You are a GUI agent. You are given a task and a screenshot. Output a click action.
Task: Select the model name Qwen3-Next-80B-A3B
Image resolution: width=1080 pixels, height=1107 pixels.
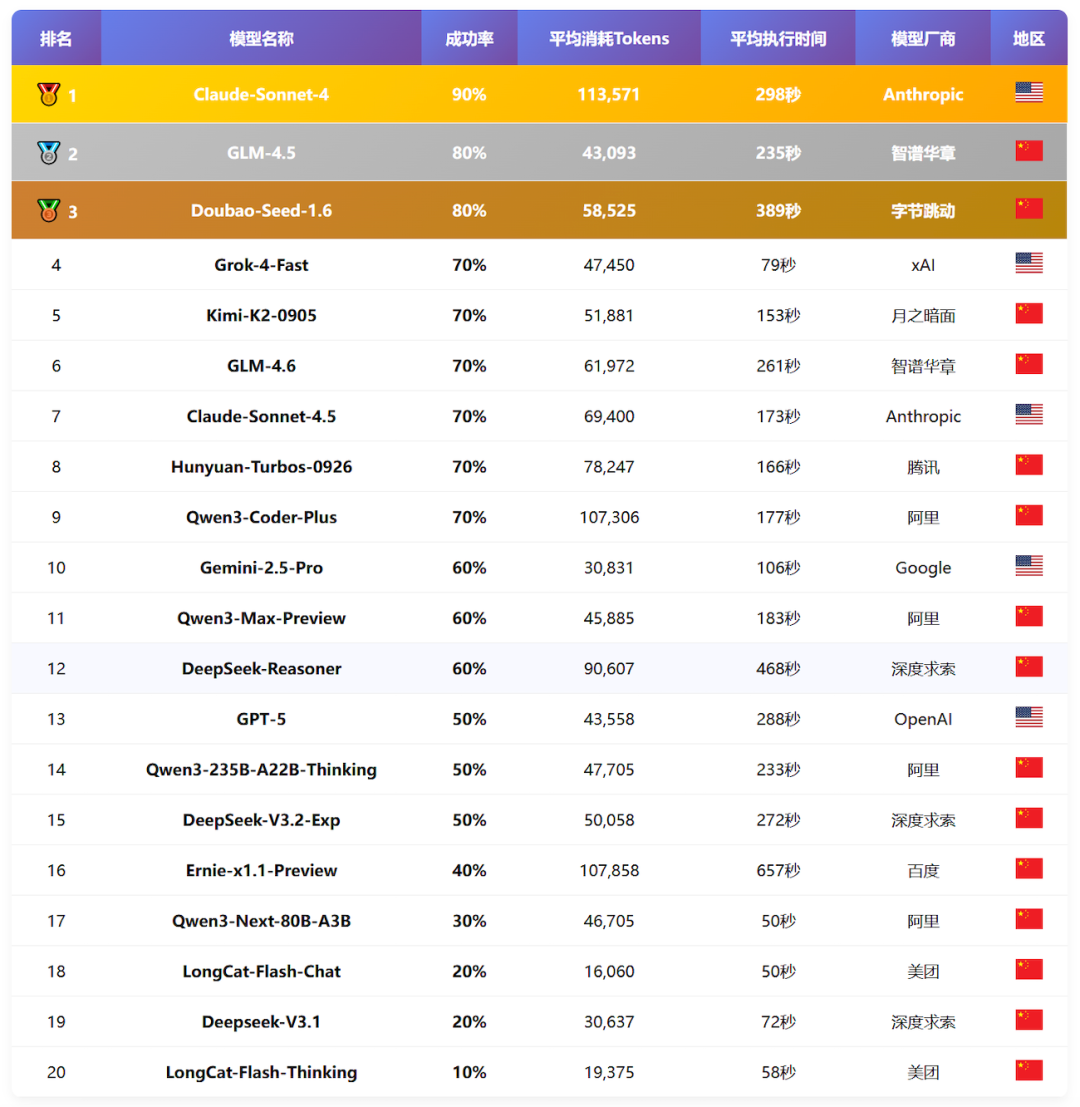(x=261, y=921)
